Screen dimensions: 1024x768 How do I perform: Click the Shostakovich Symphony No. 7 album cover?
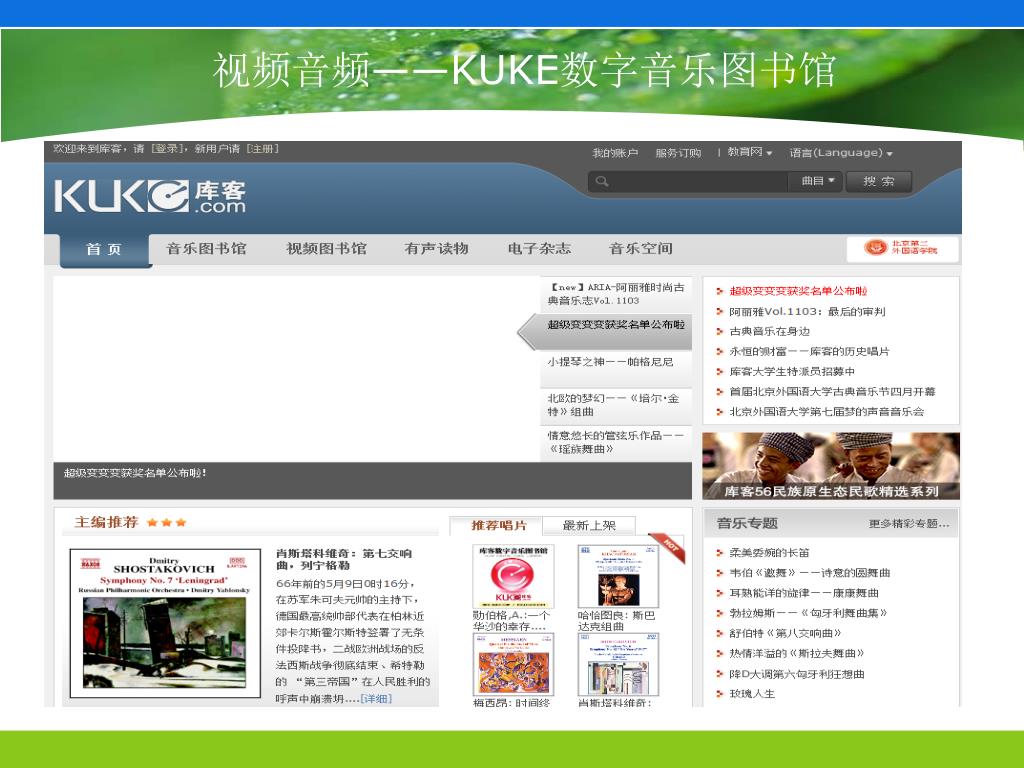(x=165, y=624)
